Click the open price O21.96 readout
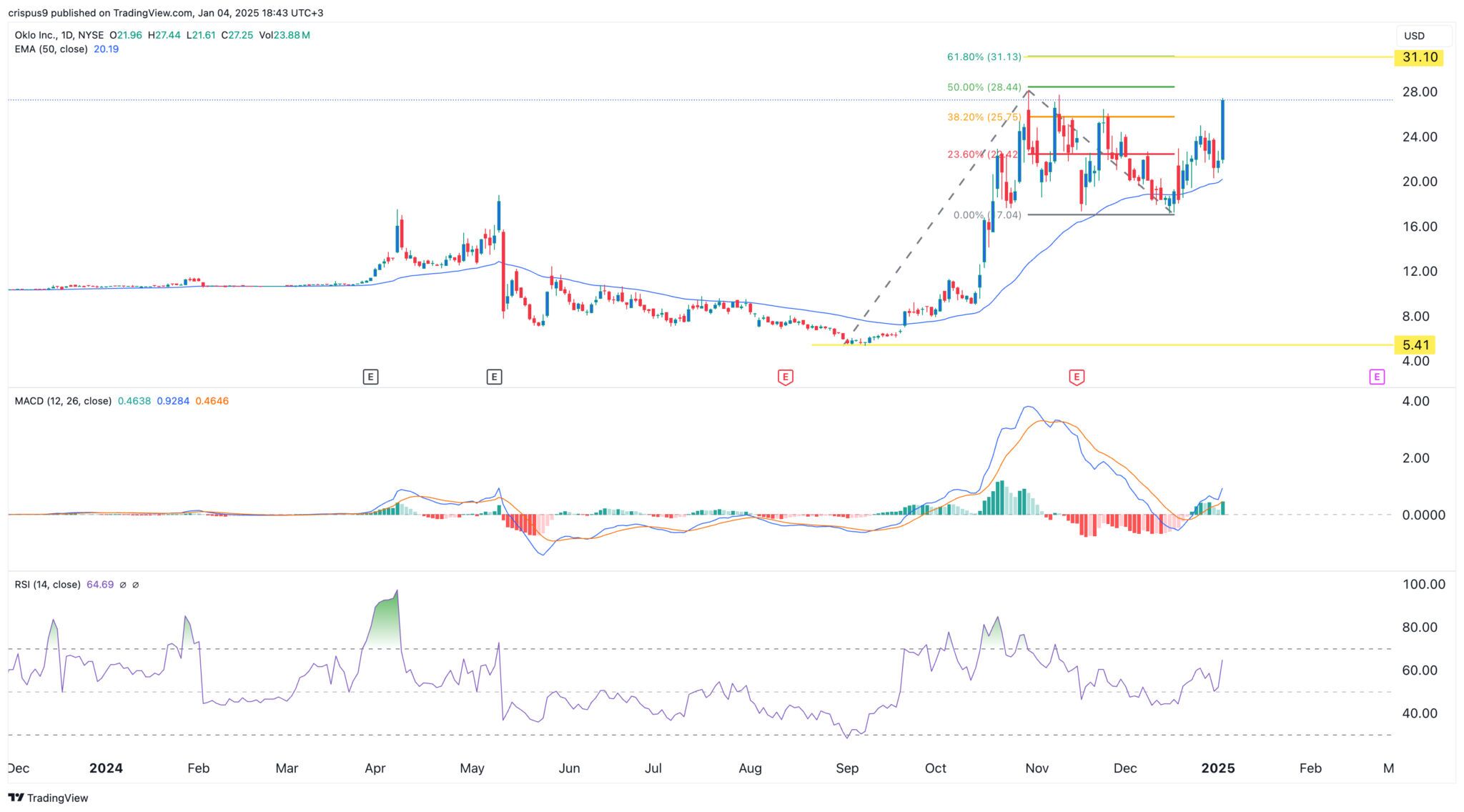The height and width of the screenshot is (812, 1464). tap(127, 35)
